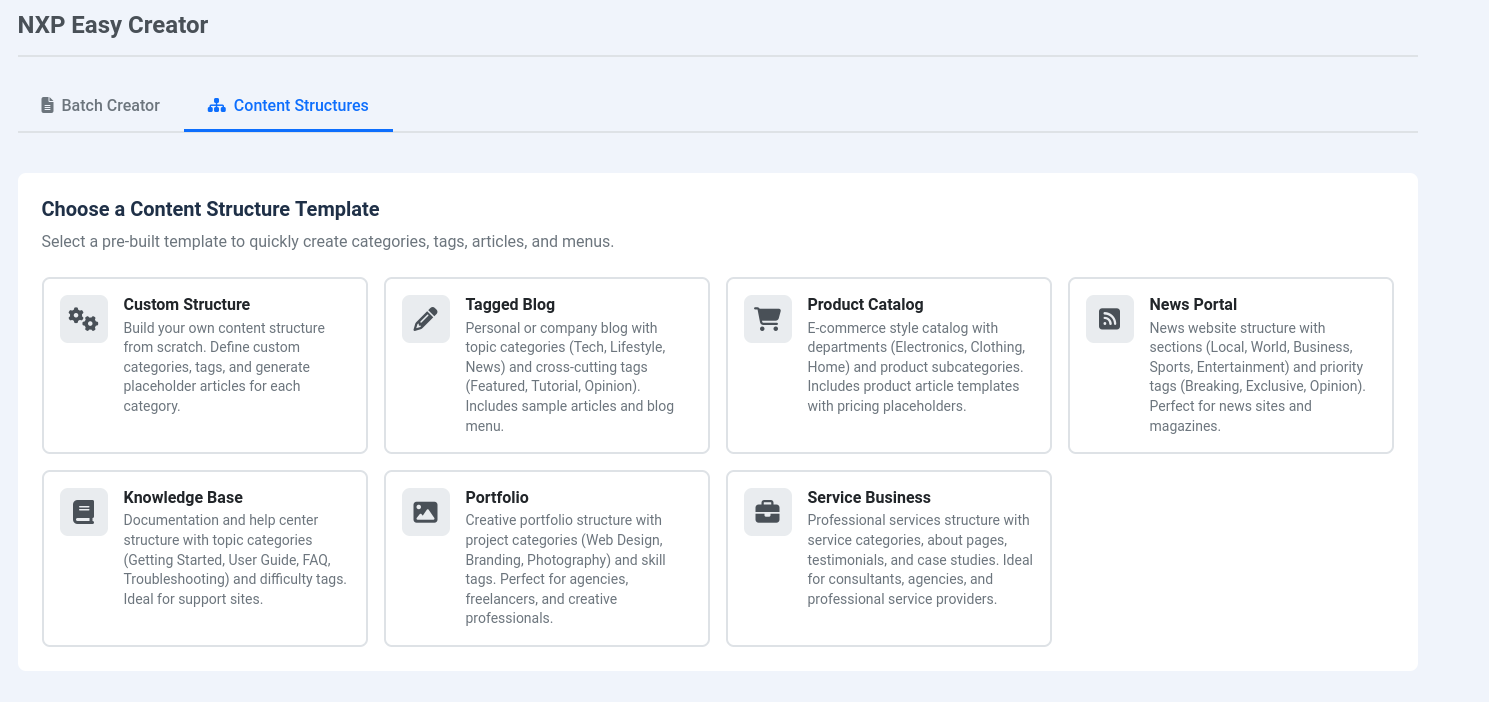Click the pencil icon for Tagged Blog
This screenshot has height=702, width=1489.
coord(426,319)
